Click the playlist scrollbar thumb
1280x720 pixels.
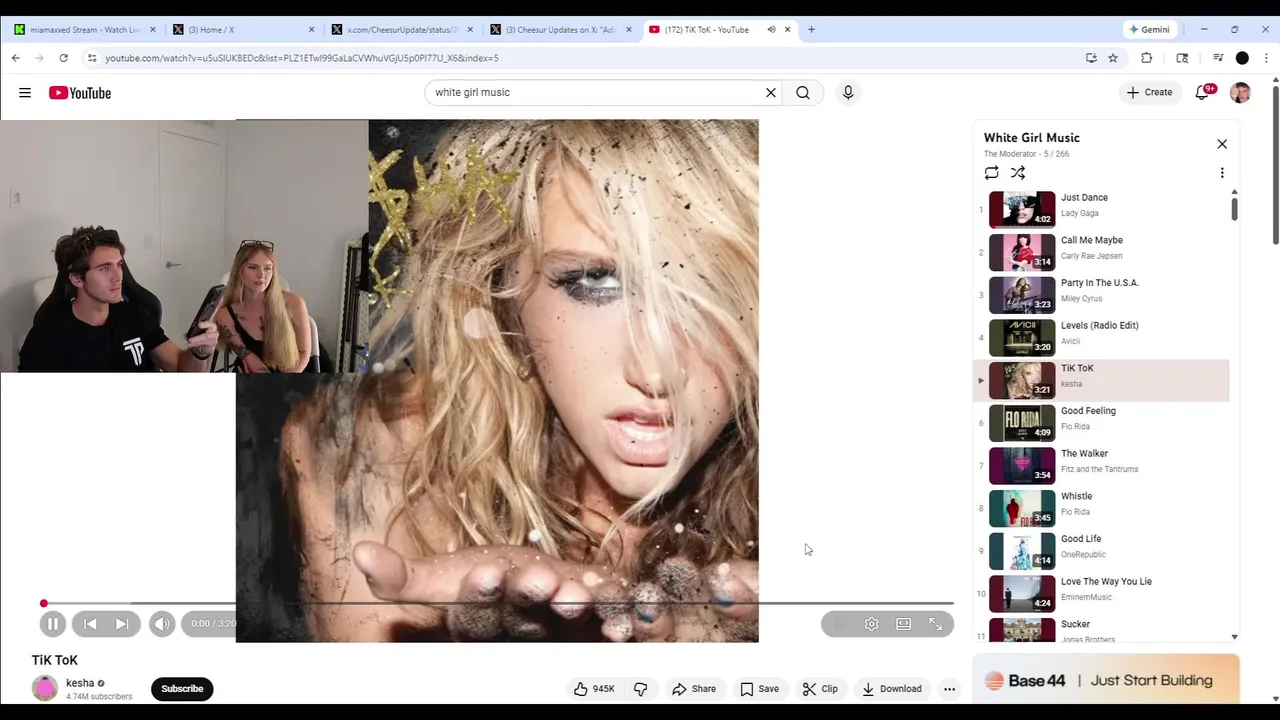(1234, 208)
